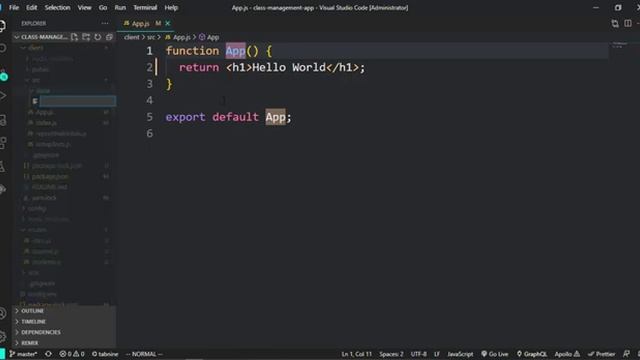
Task: Open the Testing flask view
Action: click(x=3, y=166)
